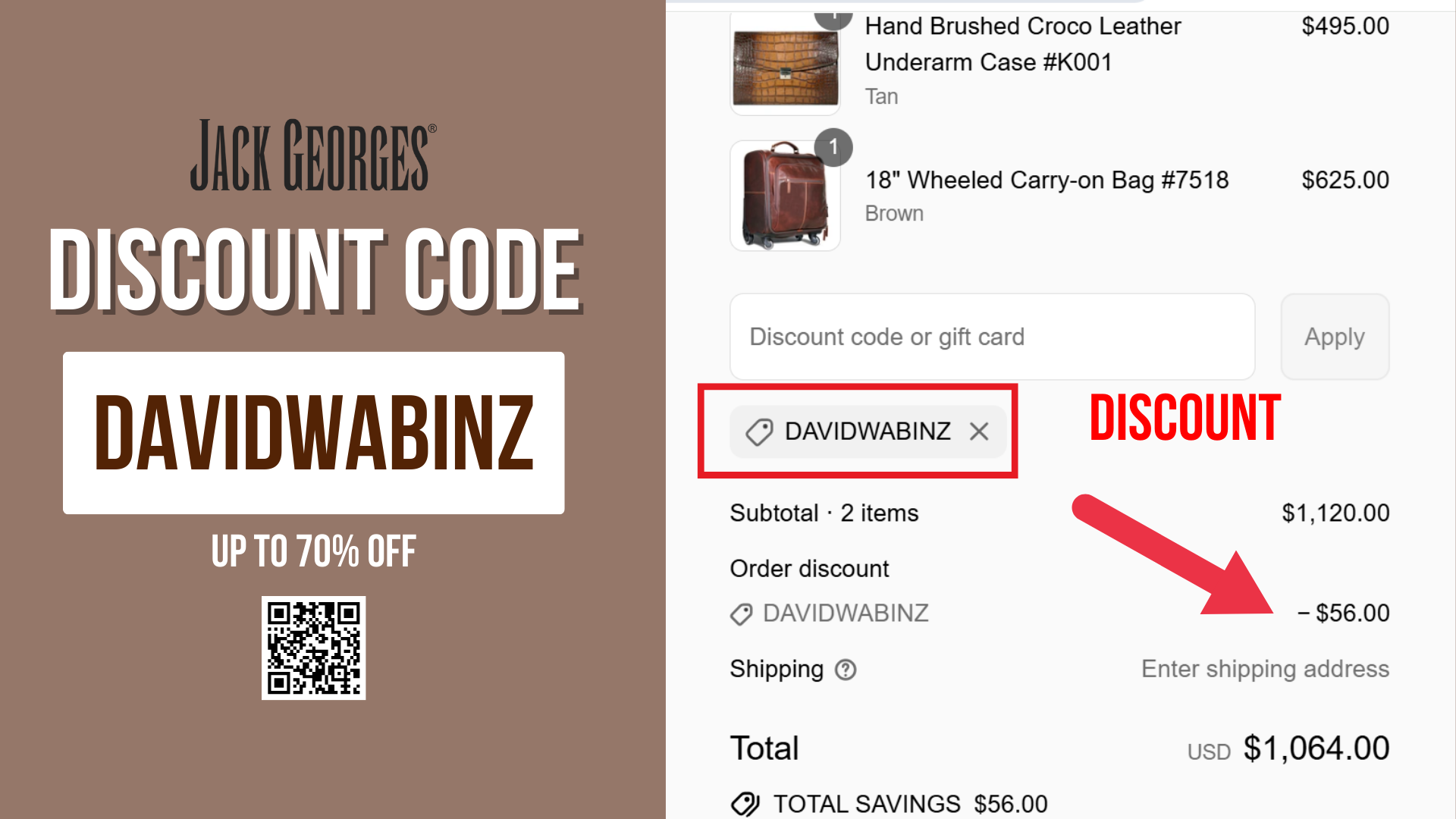The height and width of the screenshot is (819, 1456).
Task: Click the $1,064.00 total amount
Action: click(1316, 748)
